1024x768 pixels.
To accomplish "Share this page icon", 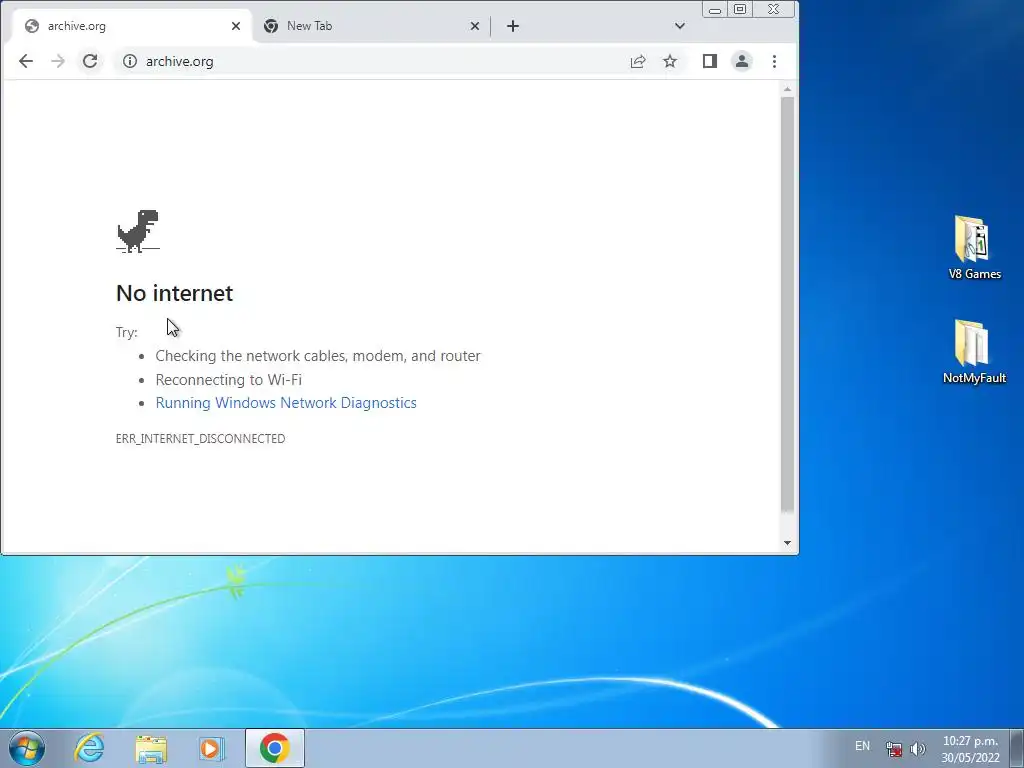I will pos(638,61).
